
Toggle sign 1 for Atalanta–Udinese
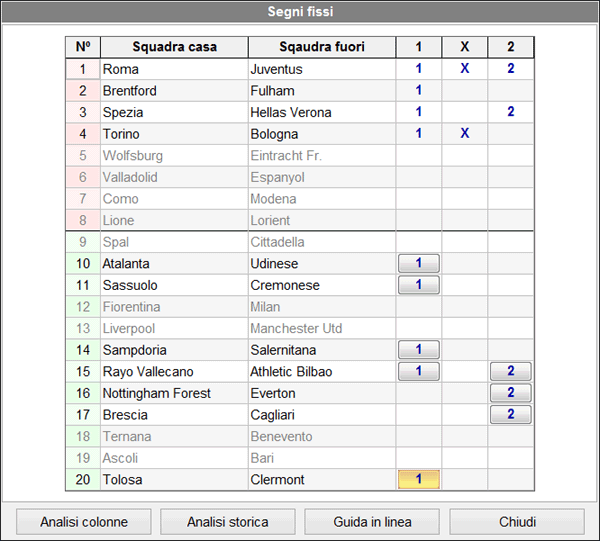point(419,263)
